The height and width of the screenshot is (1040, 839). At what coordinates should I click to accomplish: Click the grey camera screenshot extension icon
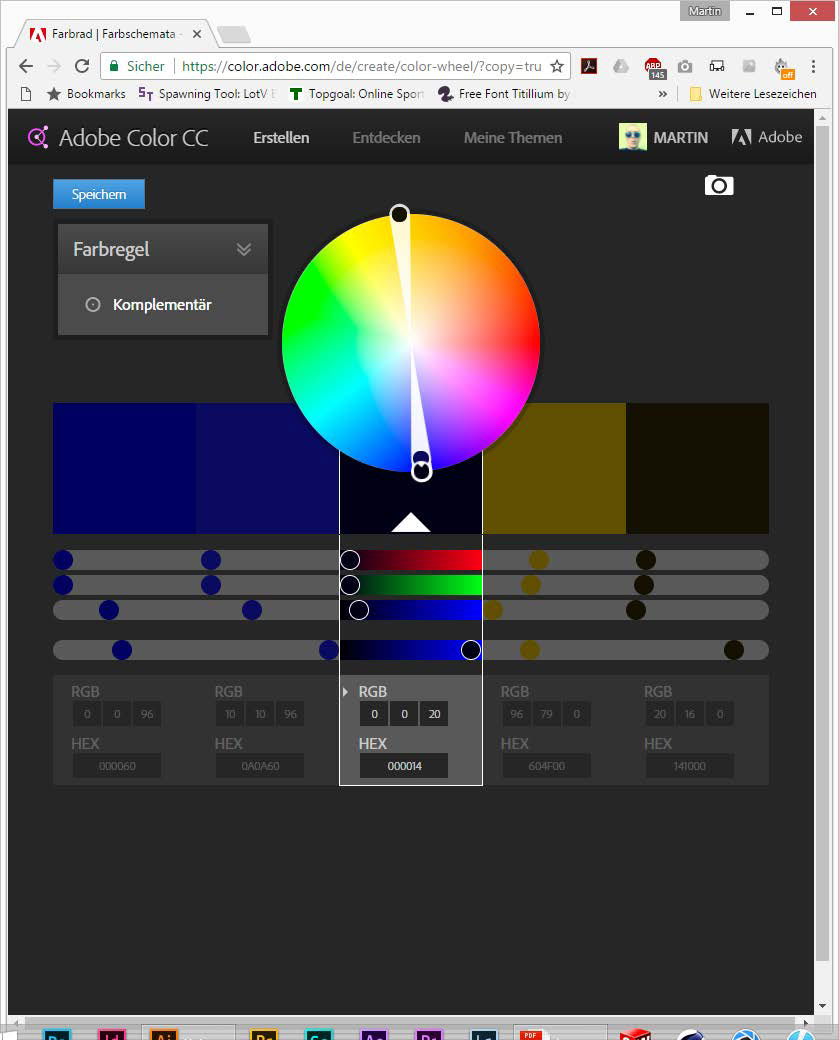click(685, 66)
